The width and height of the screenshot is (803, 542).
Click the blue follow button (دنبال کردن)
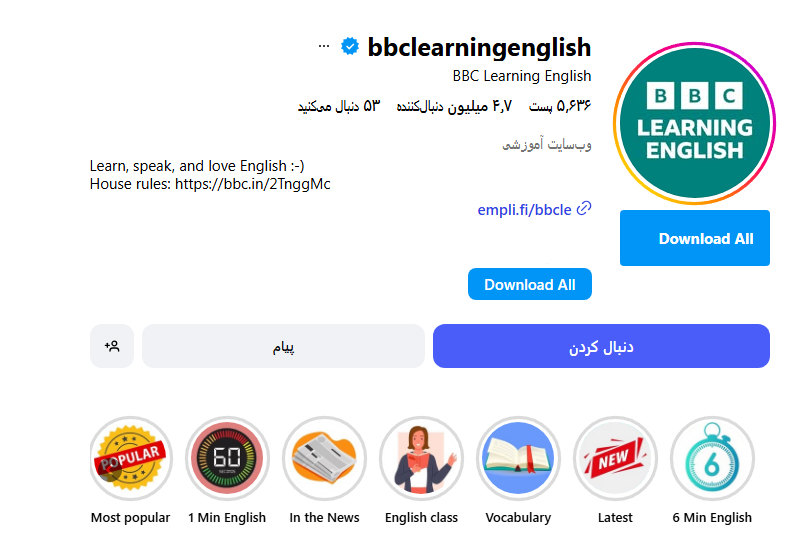pyautogui.click(x=601, y=346)
